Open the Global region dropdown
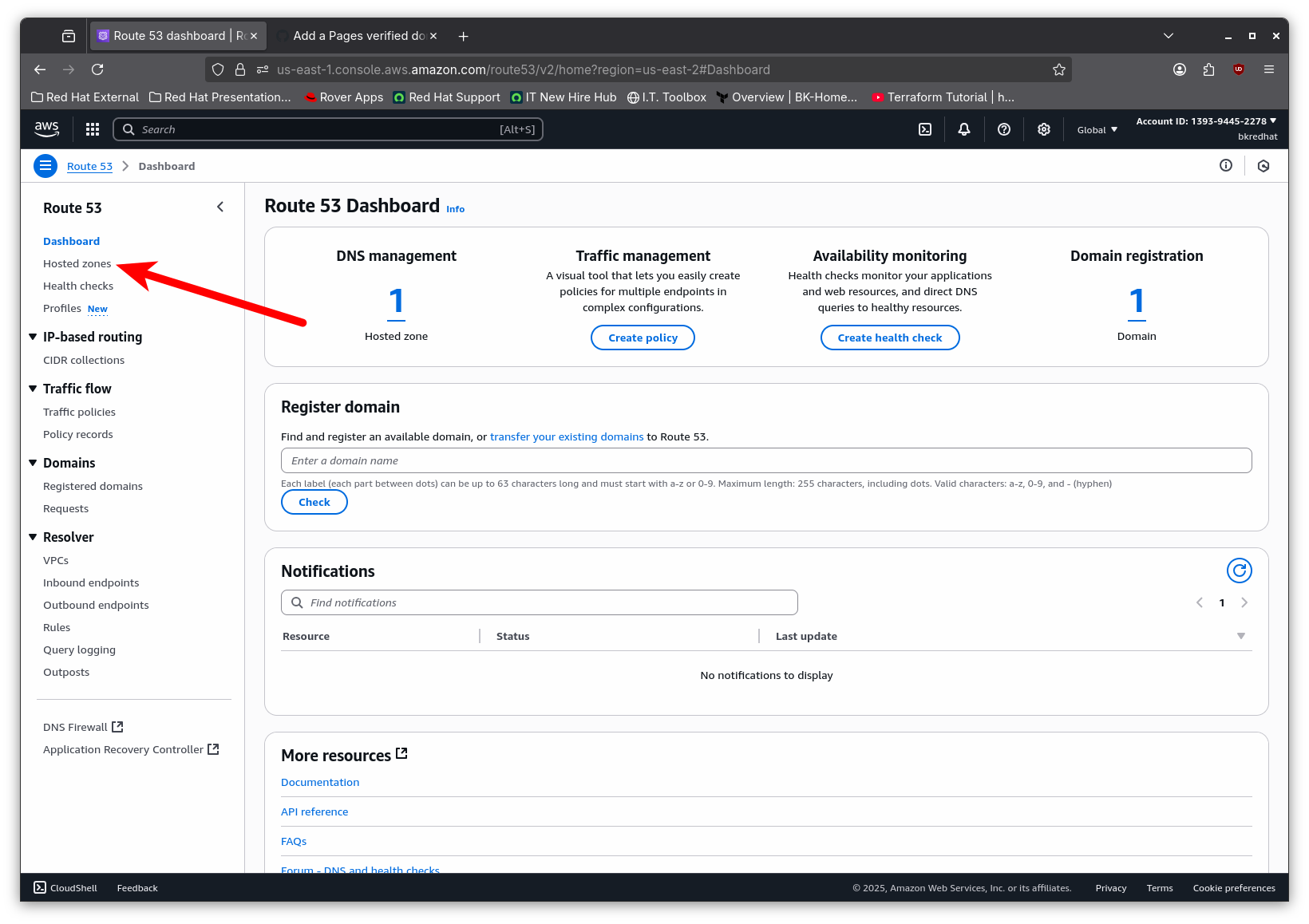Viewport: 1309px width, 924px height. click(1097, 130)
